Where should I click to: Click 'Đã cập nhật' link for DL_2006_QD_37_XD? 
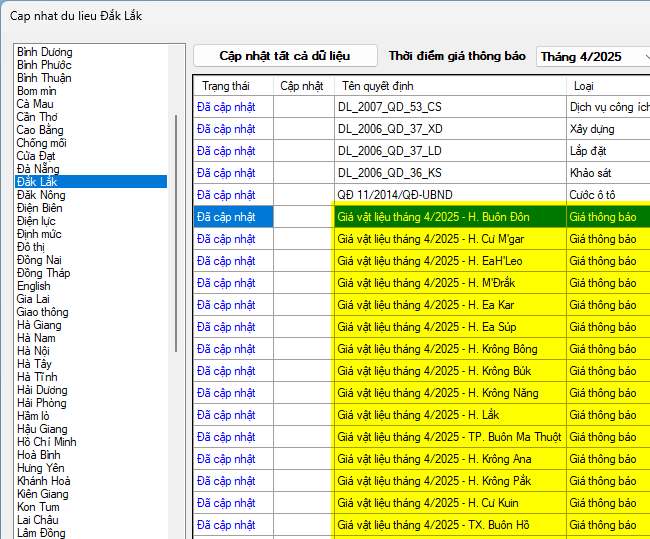226,129
